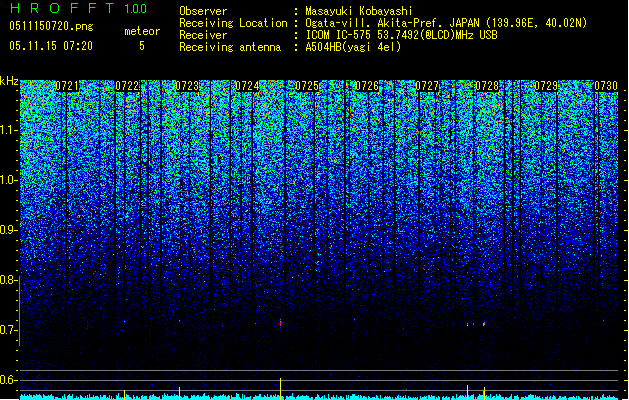
Task: Click the 0727 time label
Action: pyautogui.click(x=427, y=86)
